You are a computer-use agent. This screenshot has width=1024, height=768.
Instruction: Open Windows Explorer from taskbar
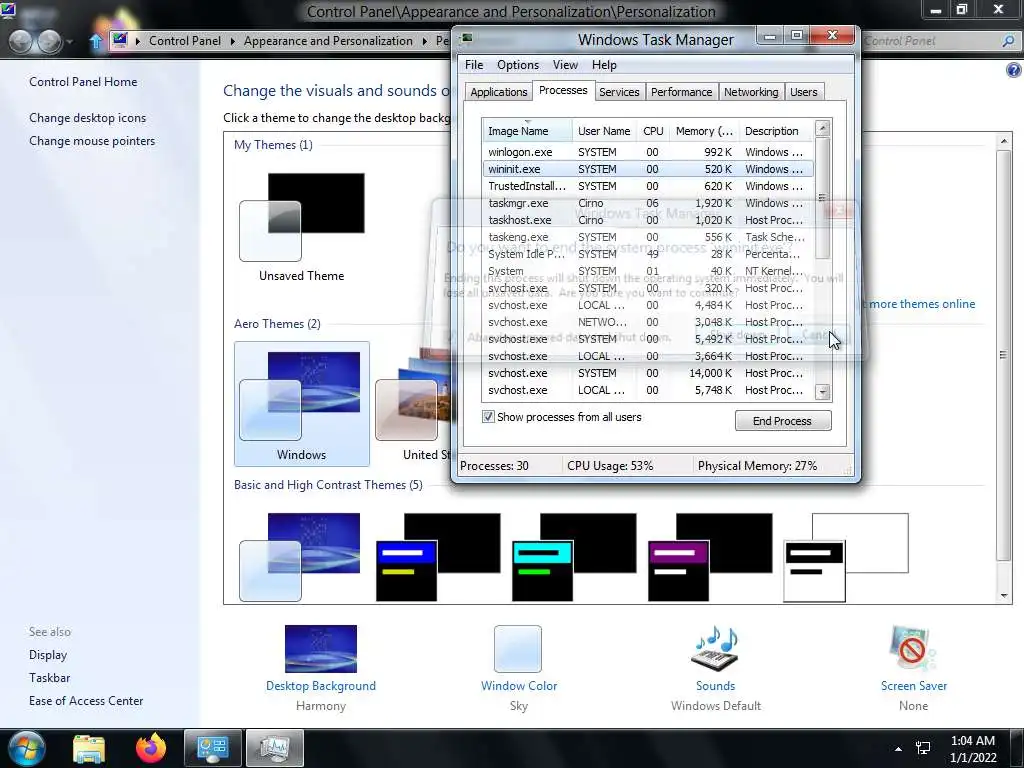pyautogui.click(x=88, y=748)
